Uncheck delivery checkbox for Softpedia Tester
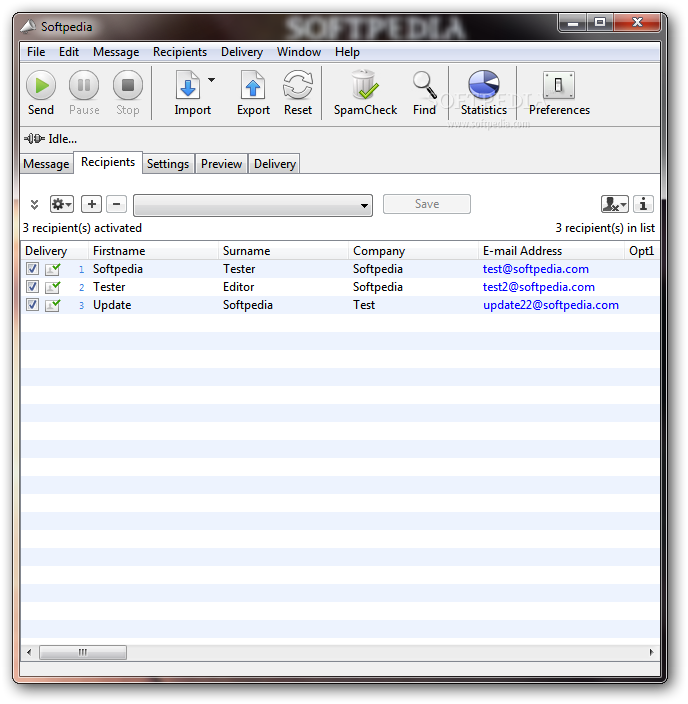Image resolution: width=688 pixels, height=704 pixels. 32,269
